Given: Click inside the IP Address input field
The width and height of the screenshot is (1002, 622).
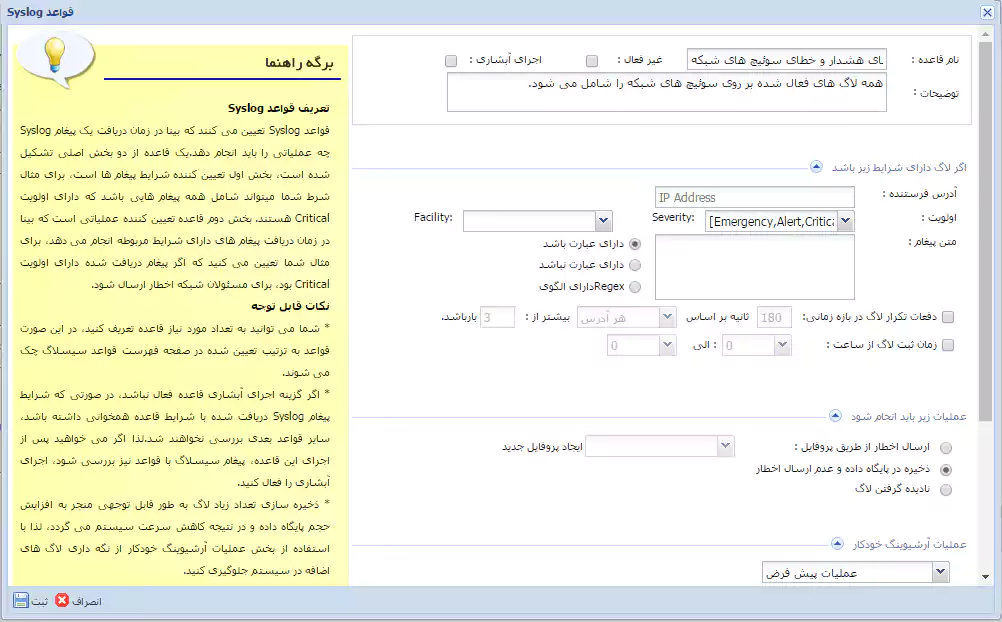Looking at the screenshot, I should [x=754, y=195].
